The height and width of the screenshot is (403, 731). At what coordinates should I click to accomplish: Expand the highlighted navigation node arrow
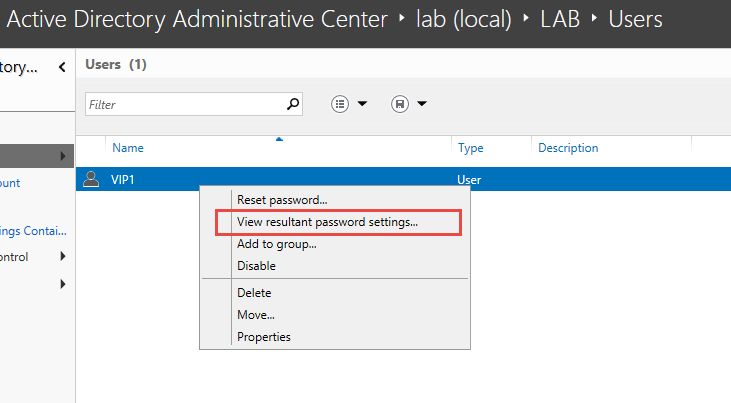tap(63, 156)
